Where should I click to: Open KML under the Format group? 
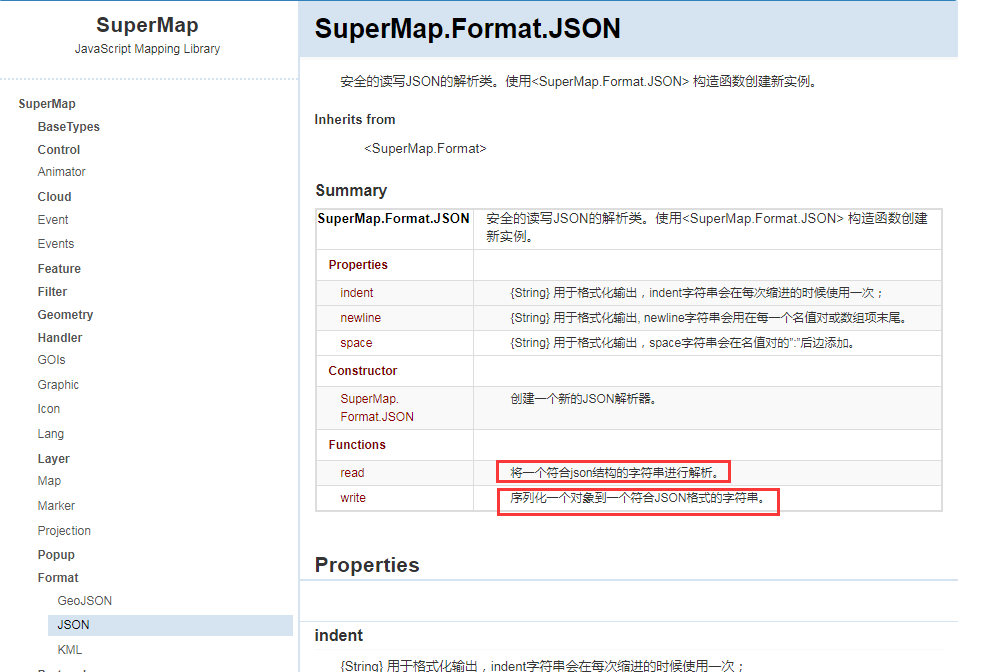70,650
